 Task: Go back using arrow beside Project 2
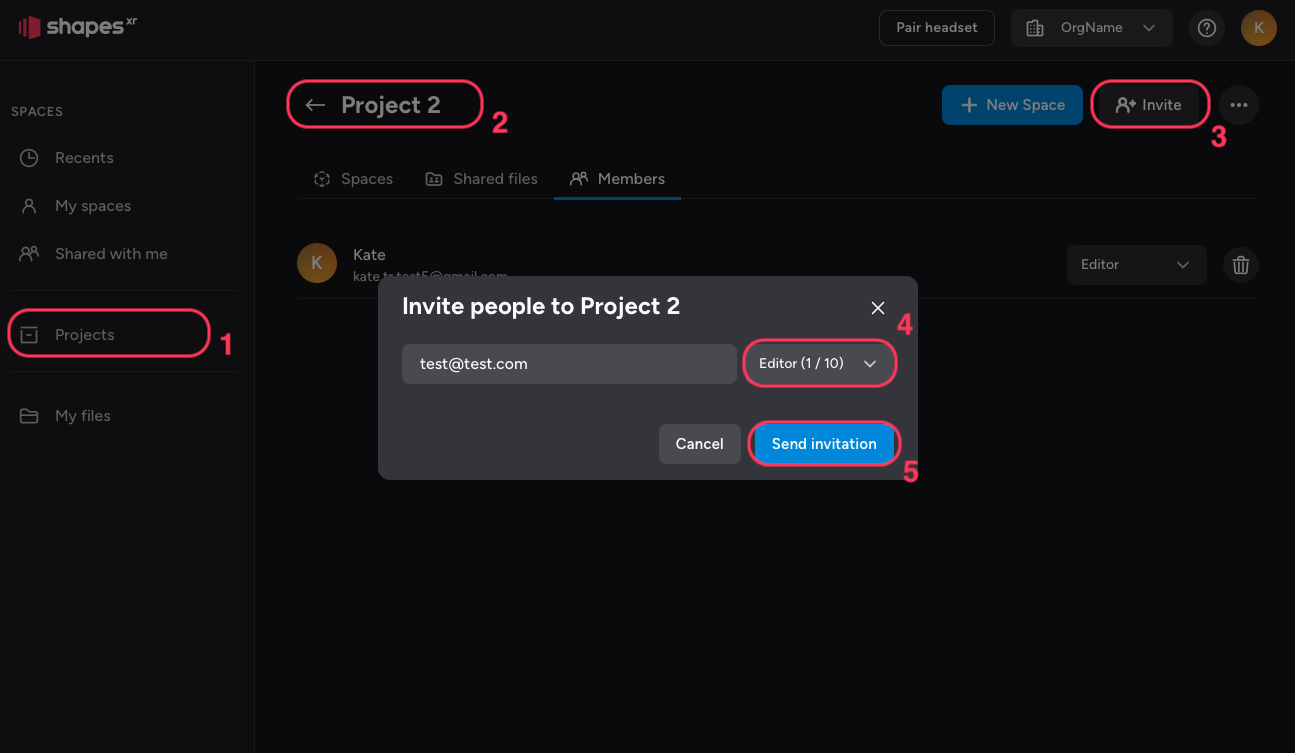click(x=316, y=106)
